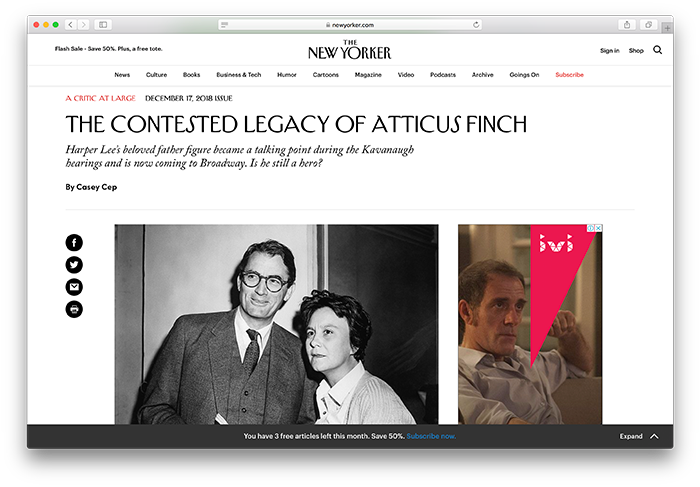Open Safari share sheet button

coord(627,25)
